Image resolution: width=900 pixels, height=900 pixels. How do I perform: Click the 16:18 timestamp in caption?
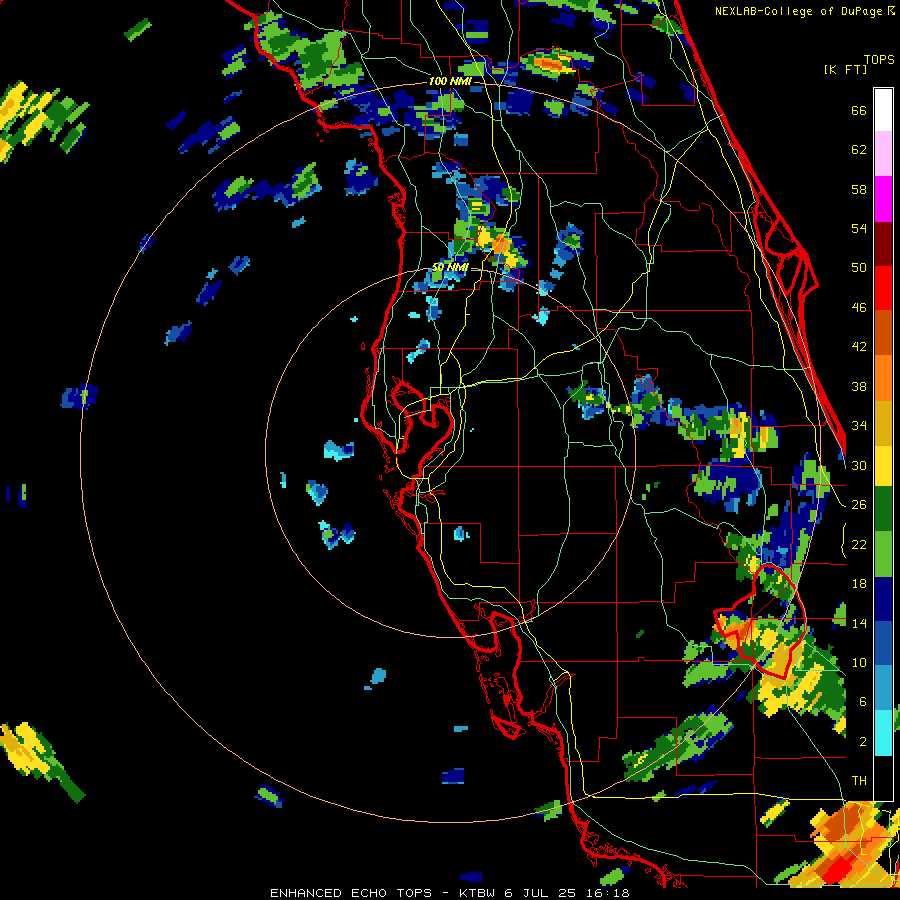607,893
